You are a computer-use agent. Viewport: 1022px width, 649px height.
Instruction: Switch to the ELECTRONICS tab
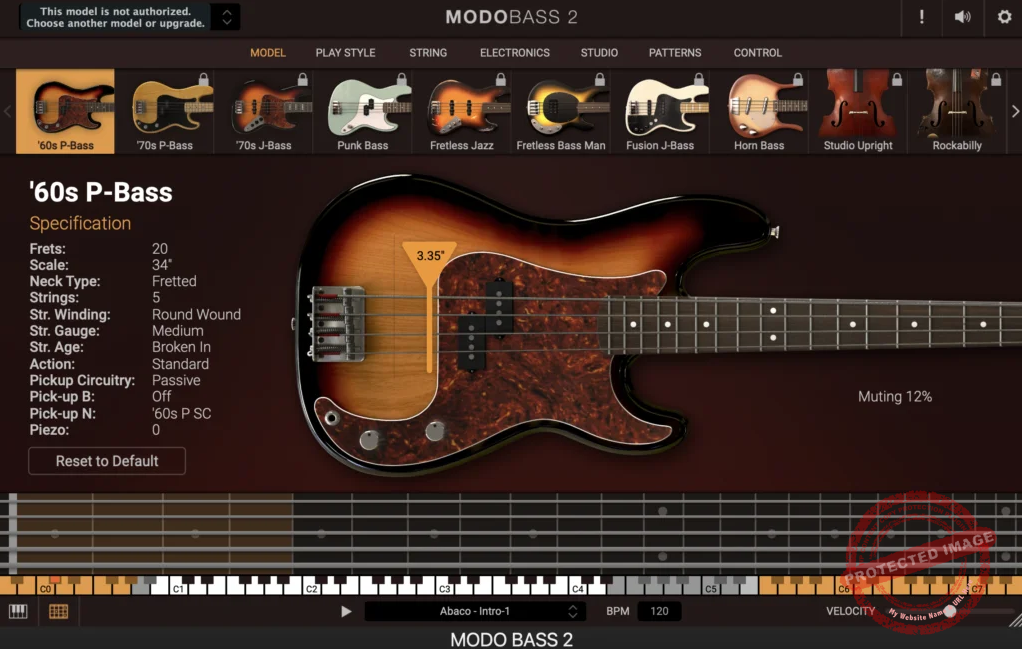pos(515,53)
